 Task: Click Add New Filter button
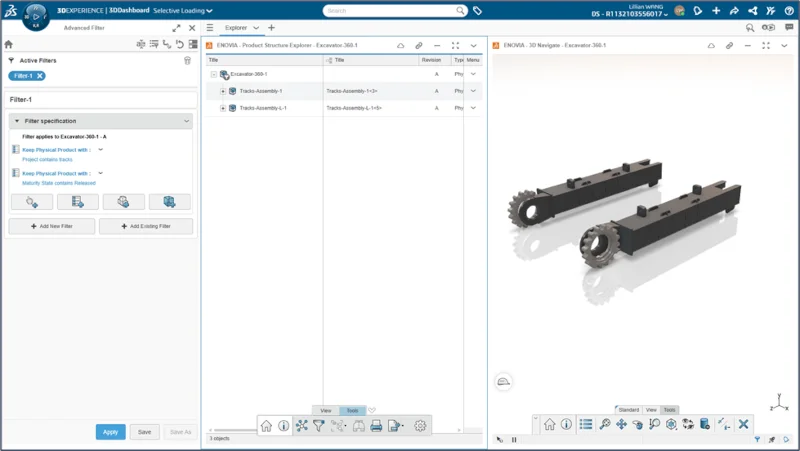pos(52,227)
